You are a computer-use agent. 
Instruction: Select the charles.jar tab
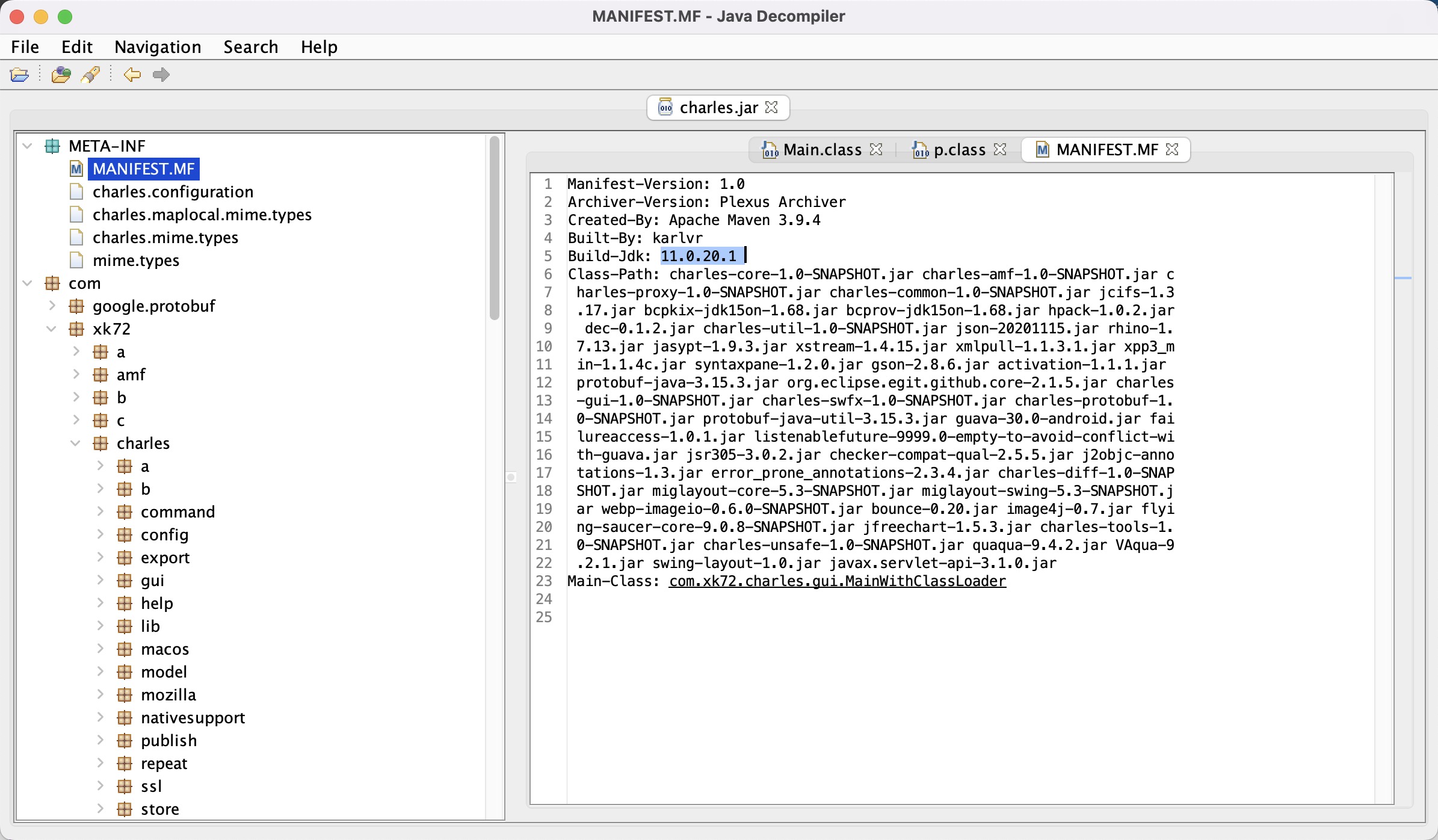[x=718, y=108]
